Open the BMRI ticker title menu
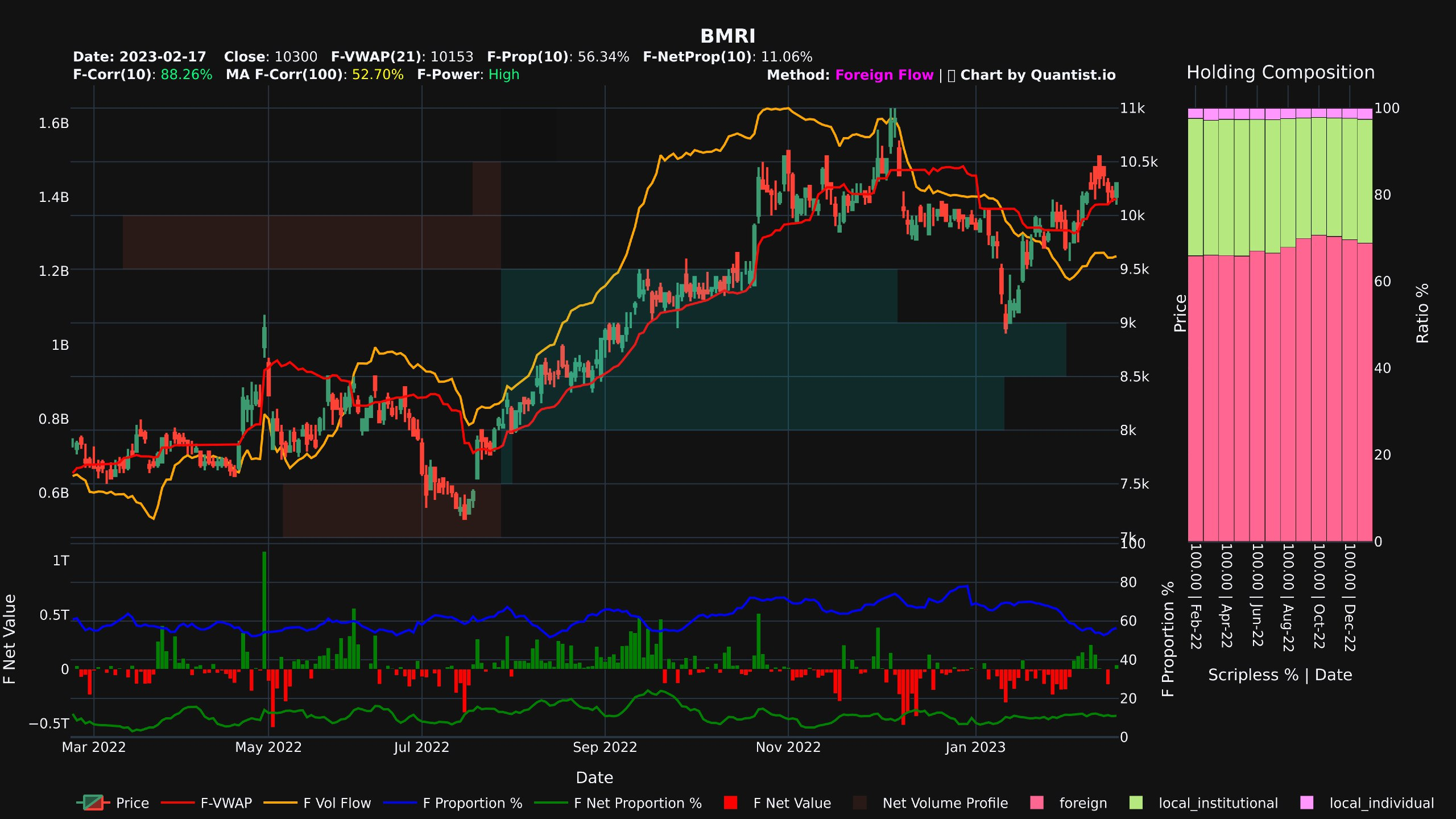Viewport: 1456px width, 819px height. coord(727,36)
